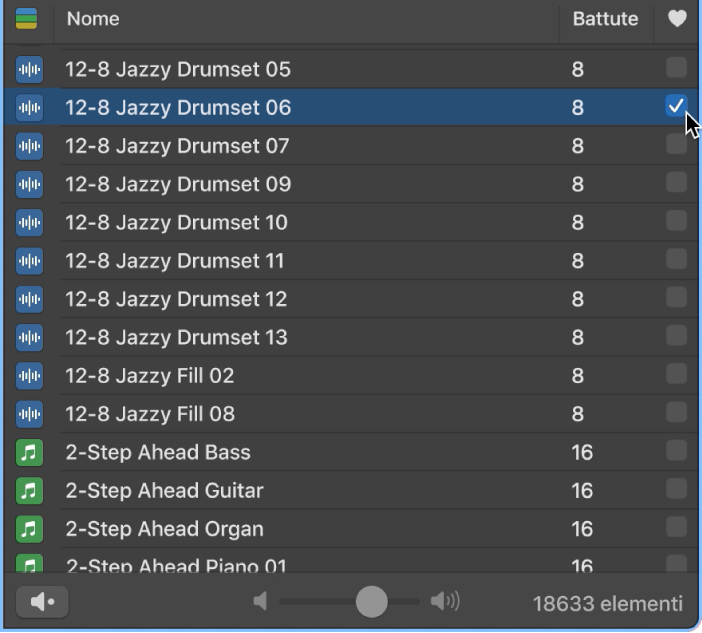Click the loop type filter icon in header
This screenshot has height=633, width=702.
[26, 19]
